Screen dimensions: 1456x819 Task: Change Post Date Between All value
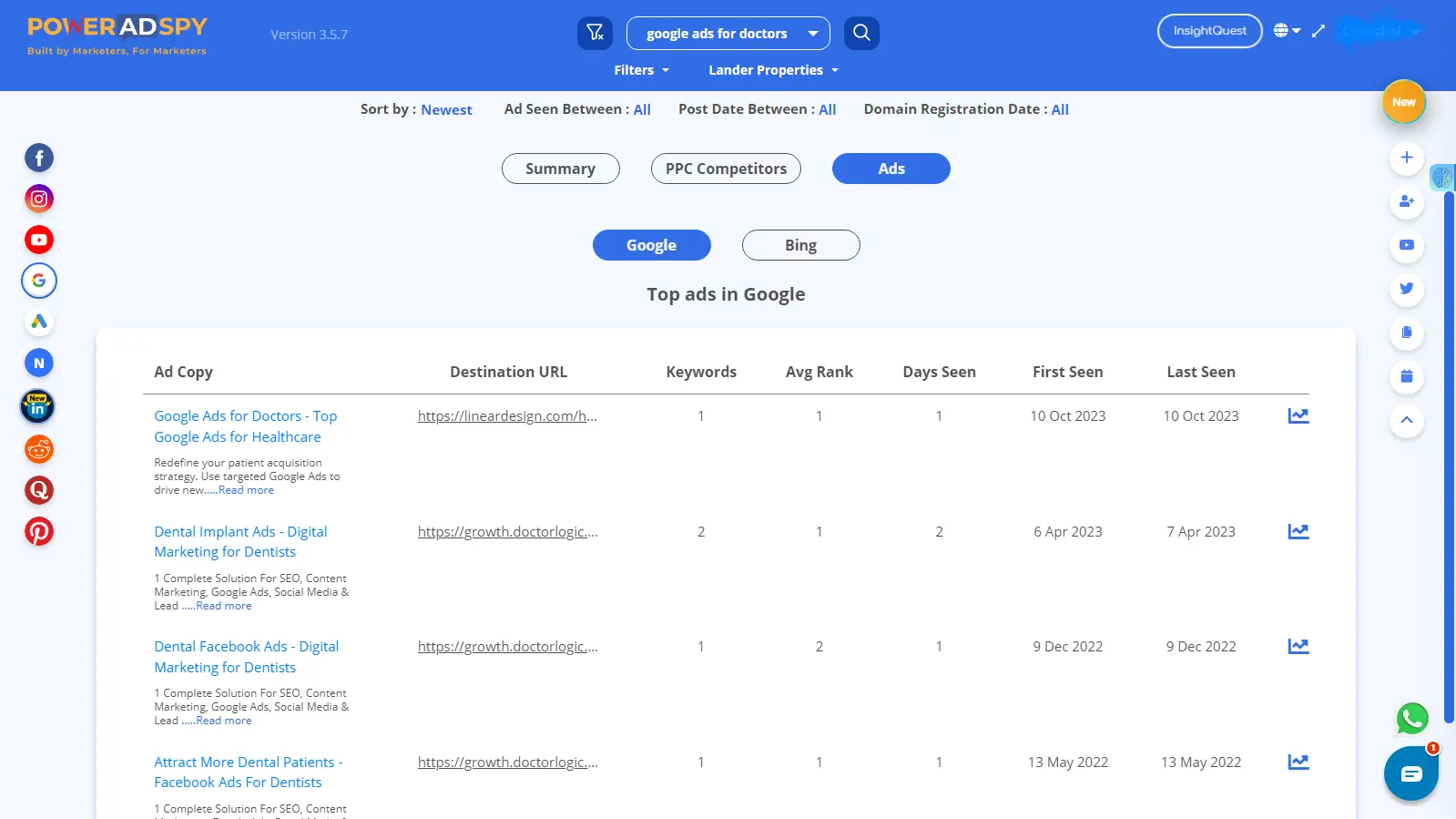click(827, 109)
